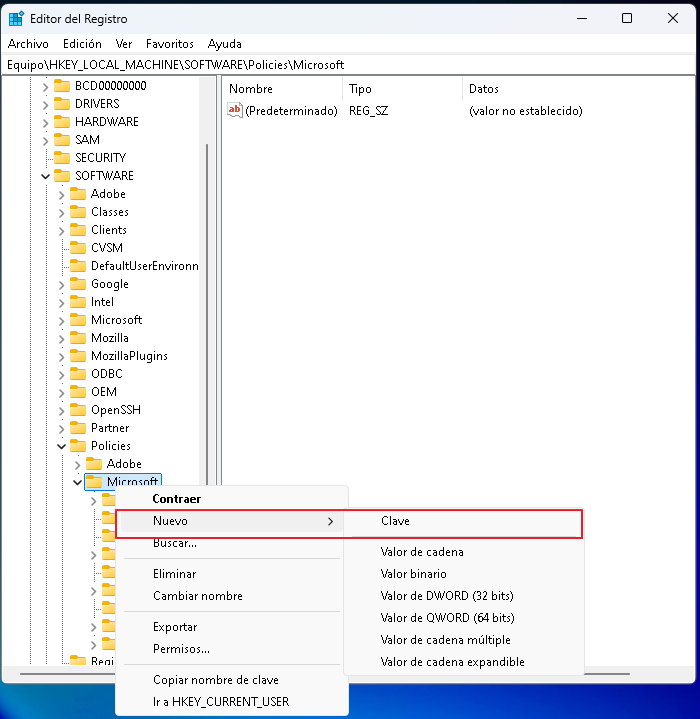The height and width of the screenshot is (719, 700).
Task: Collapse the Microsoft key under Policies
Action: click(77, 482)
